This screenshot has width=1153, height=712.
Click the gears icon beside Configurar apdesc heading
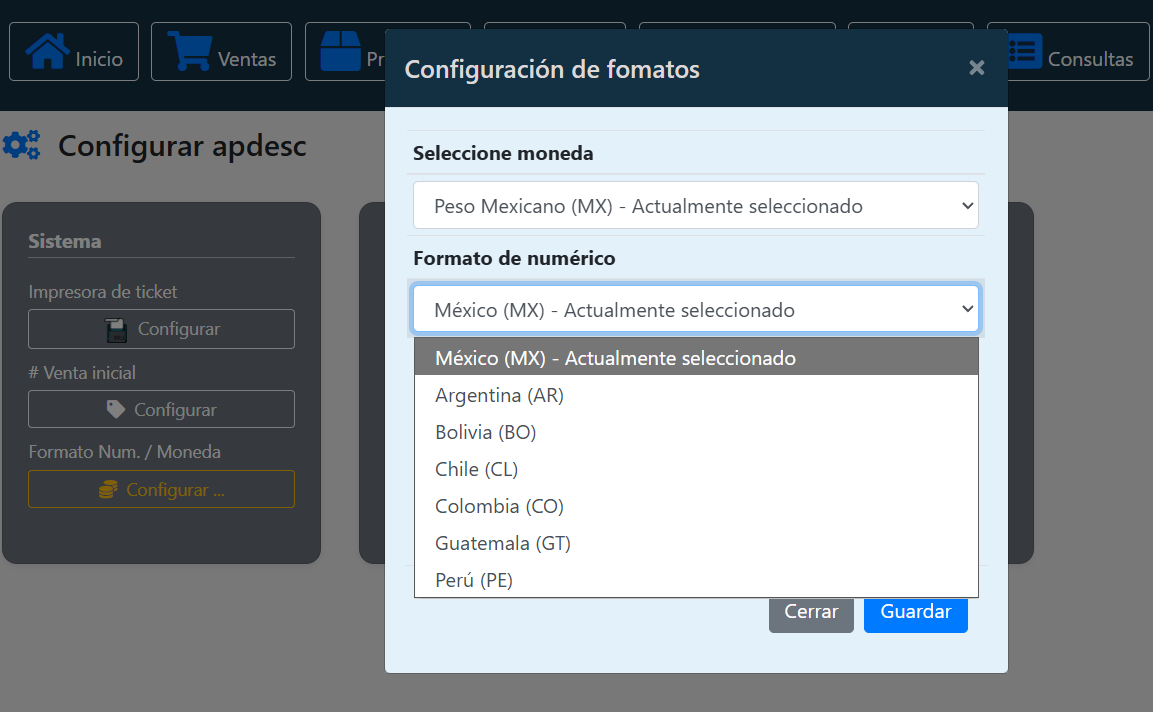tap(23, 145)
